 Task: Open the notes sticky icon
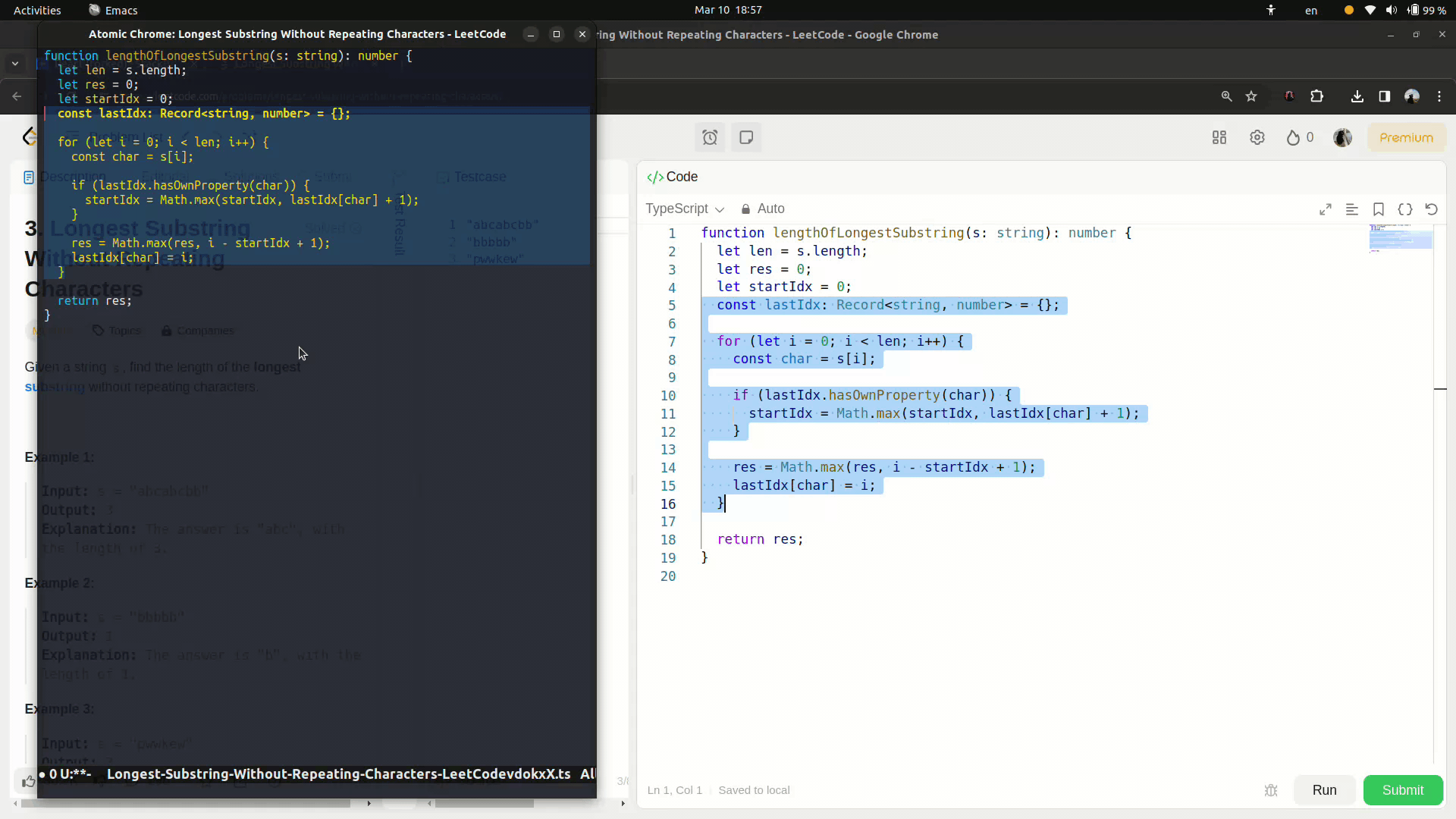746,137
